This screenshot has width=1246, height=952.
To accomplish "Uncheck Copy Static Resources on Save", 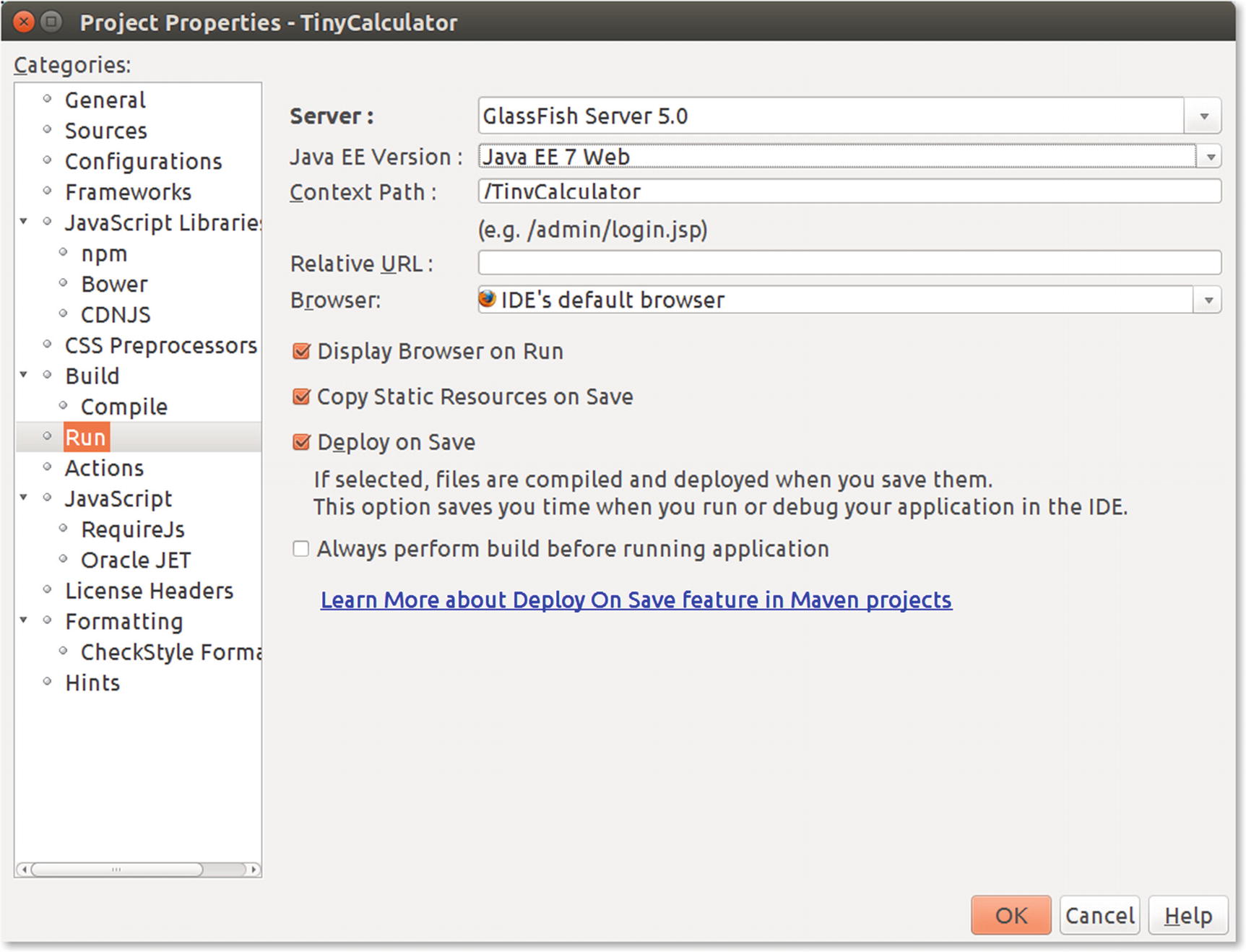I will 301,397.
